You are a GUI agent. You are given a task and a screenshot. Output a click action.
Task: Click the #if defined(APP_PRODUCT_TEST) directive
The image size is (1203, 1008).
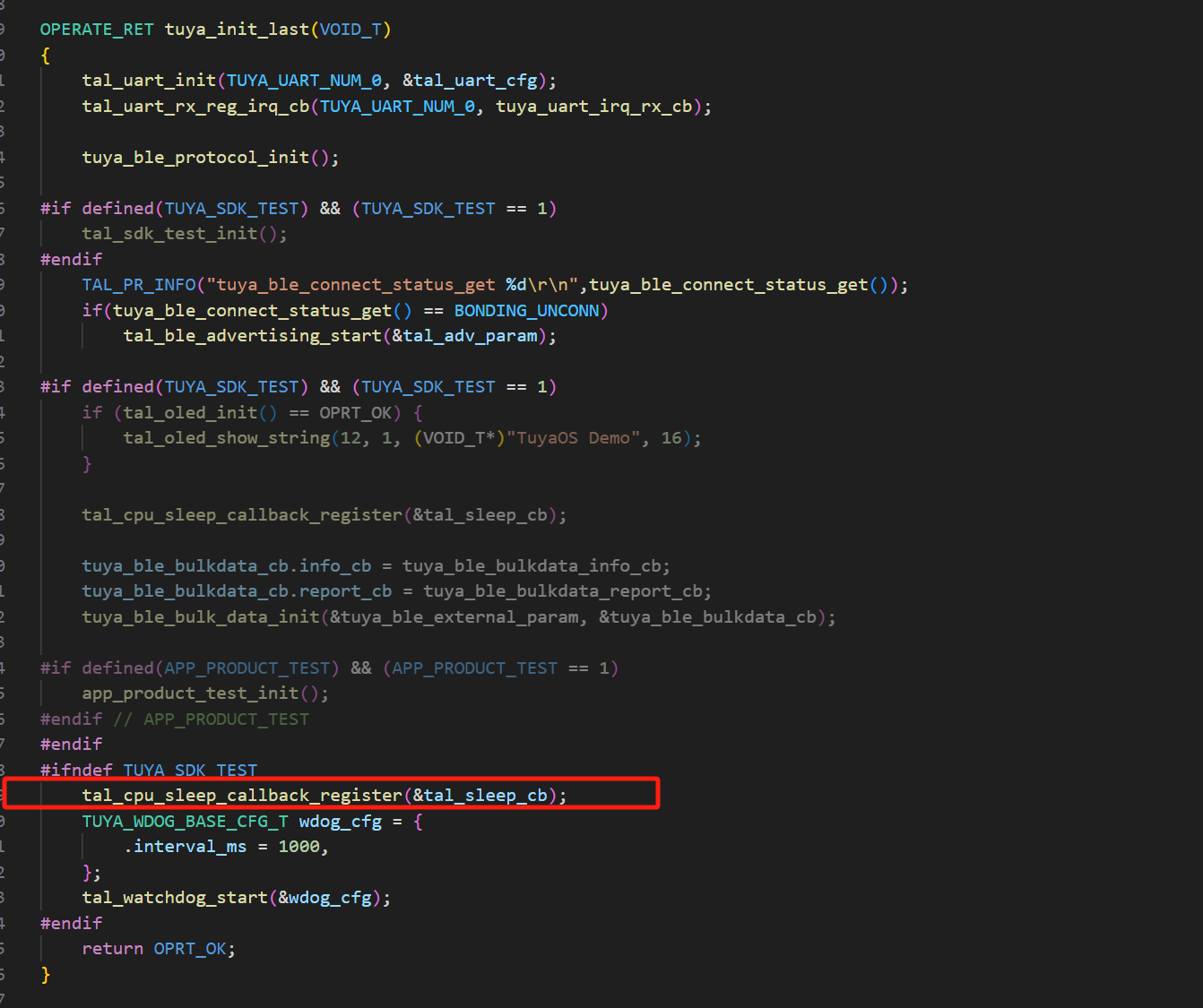coord(329,668)
